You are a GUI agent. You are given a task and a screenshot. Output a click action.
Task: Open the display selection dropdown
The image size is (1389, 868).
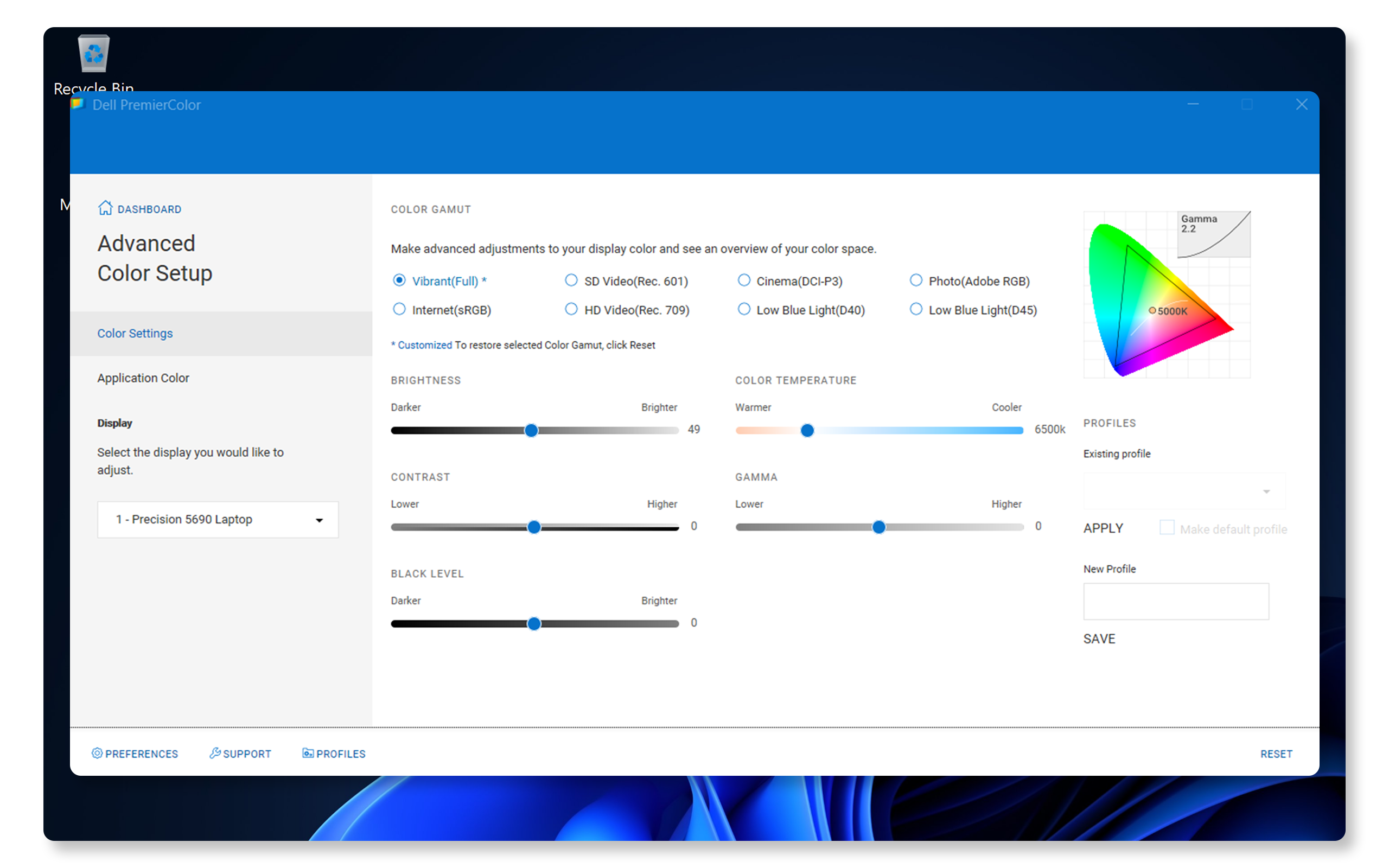tap(218, 520)
